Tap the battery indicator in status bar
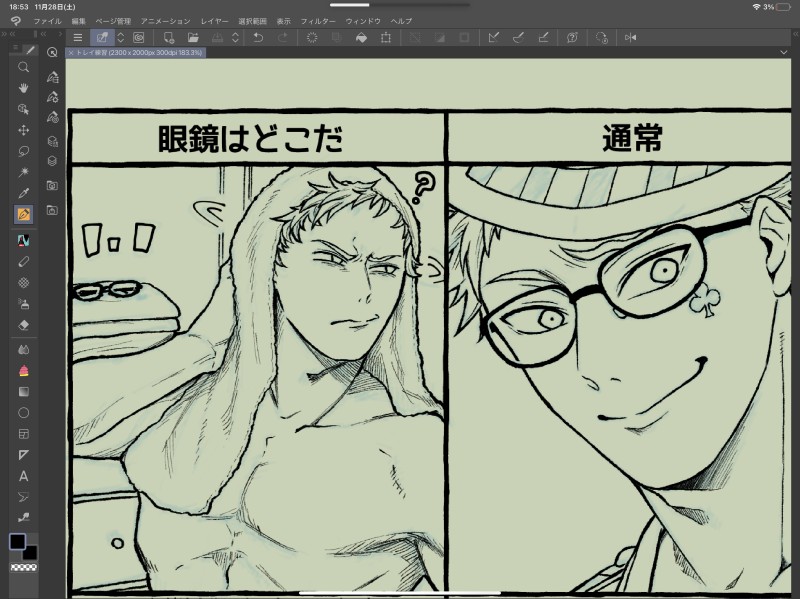Image resolution: width=800 pixels, height=599 pixels. (782, 7)
